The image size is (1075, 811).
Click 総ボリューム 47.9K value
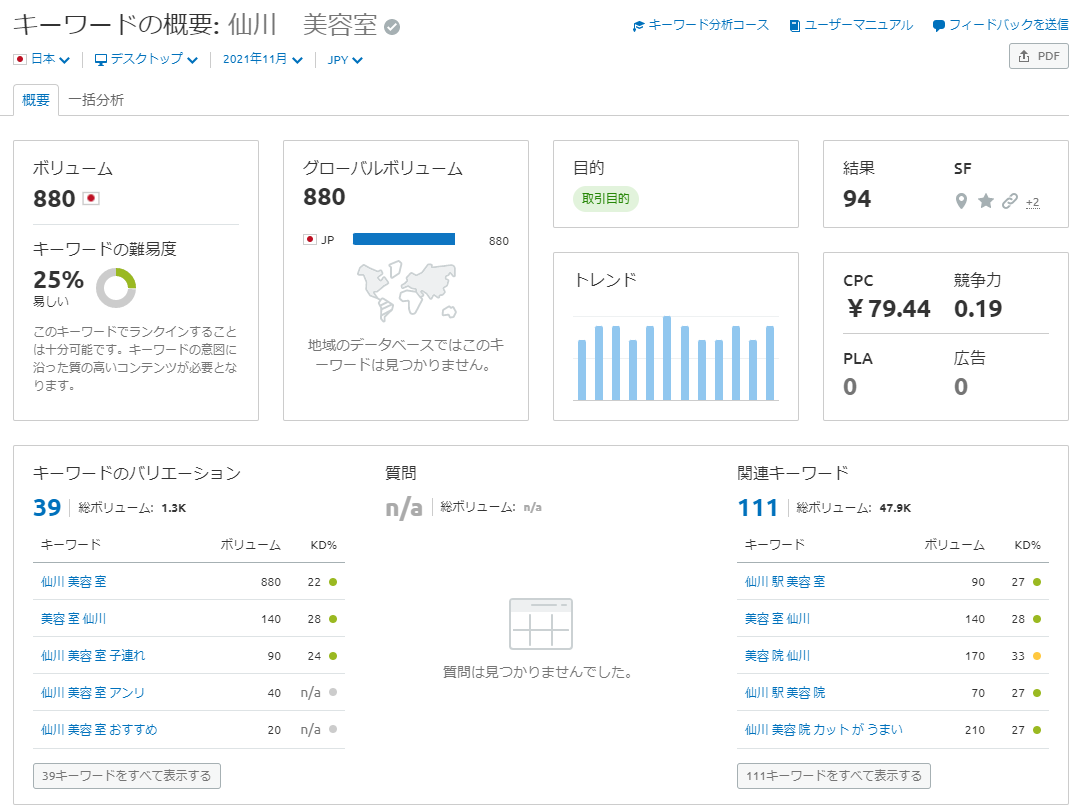point(895,508)
